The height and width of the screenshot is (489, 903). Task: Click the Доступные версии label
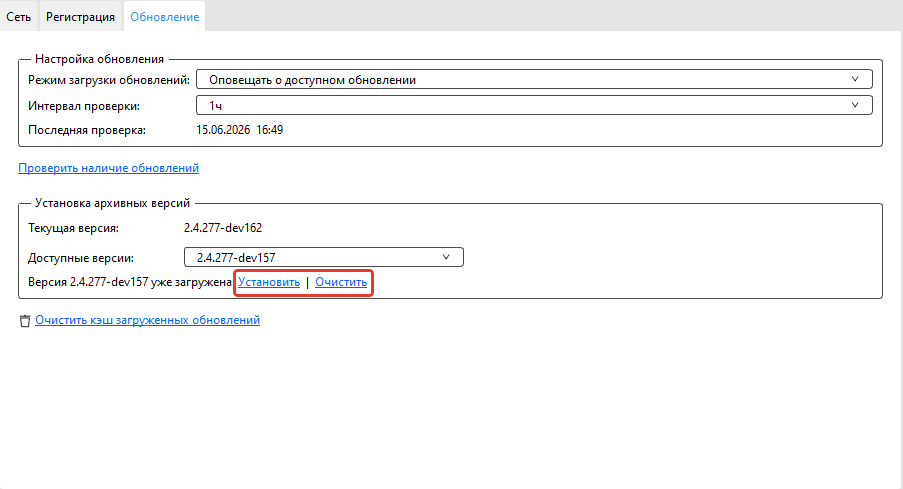[81, 258]
